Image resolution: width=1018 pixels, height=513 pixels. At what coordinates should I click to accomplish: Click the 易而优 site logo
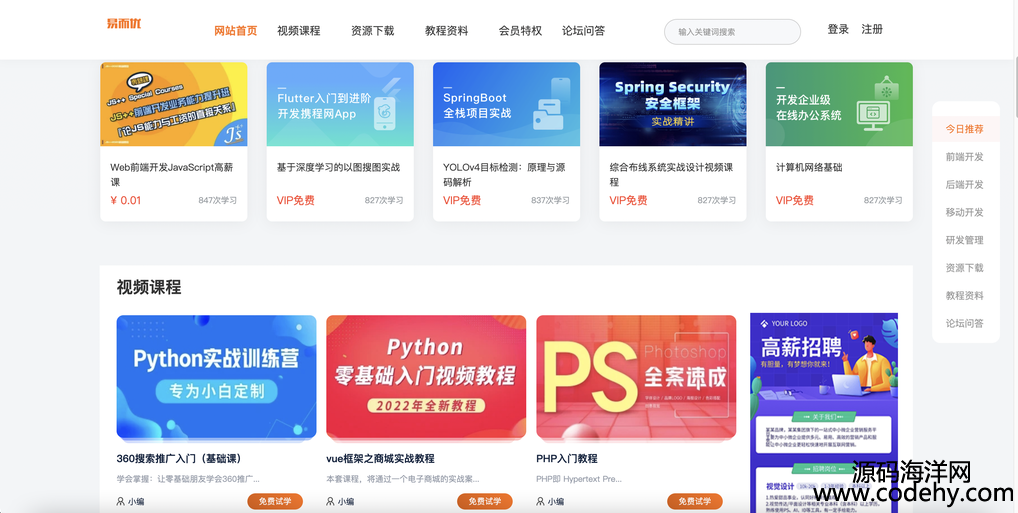pos(123,24)
